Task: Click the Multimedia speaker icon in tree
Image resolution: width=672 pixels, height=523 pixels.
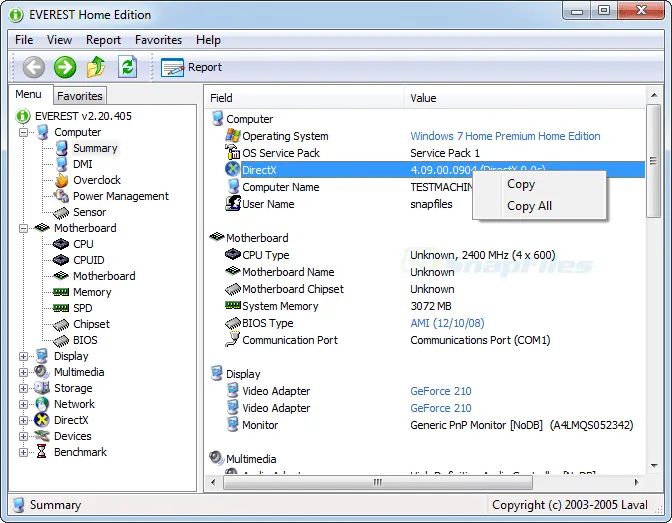Action: [42, 372]
